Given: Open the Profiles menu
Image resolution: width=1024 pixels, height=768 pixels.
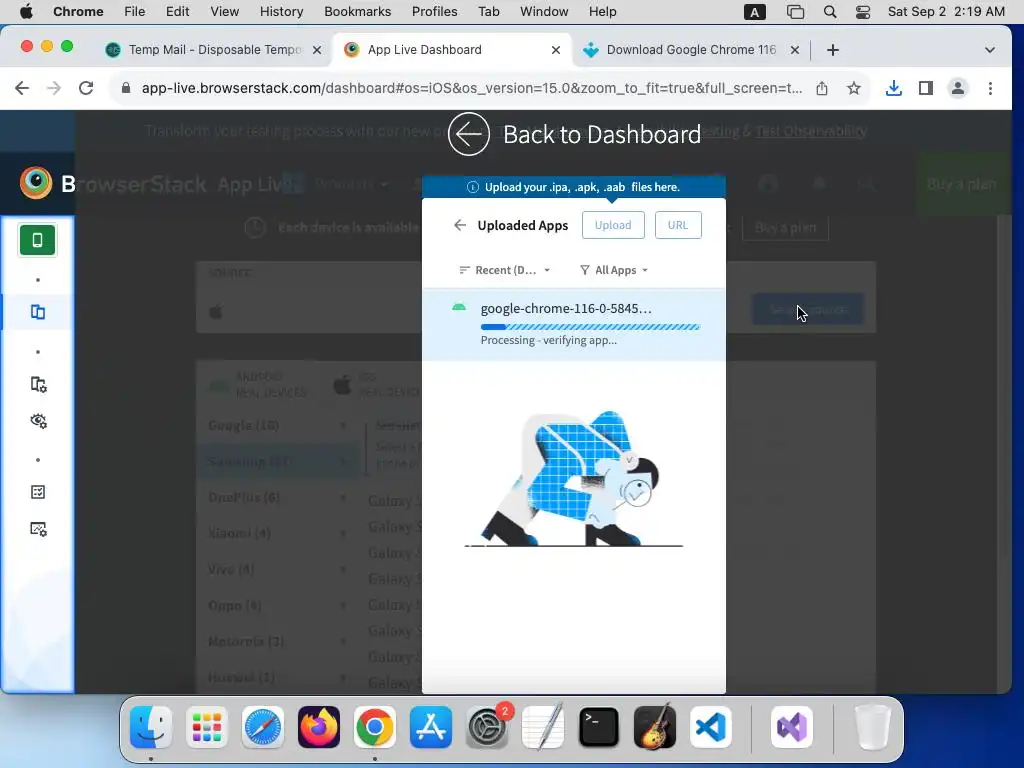Looking at the screenshot, I should [x=434, y=12].
